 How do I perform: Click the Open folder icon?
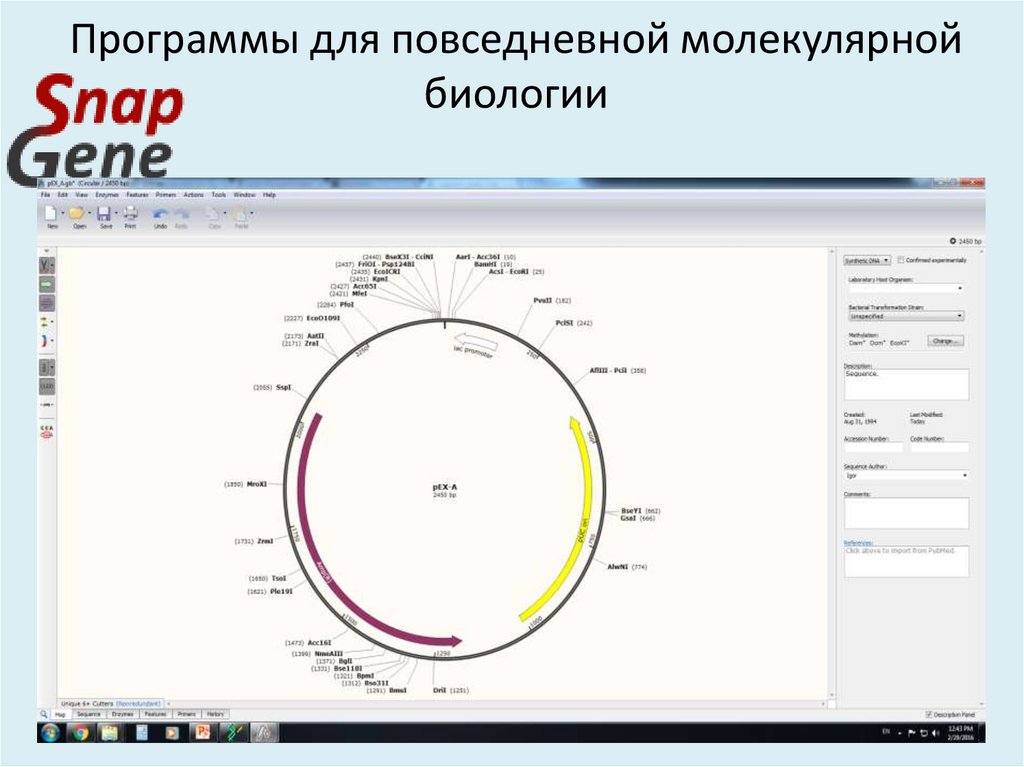79,212
